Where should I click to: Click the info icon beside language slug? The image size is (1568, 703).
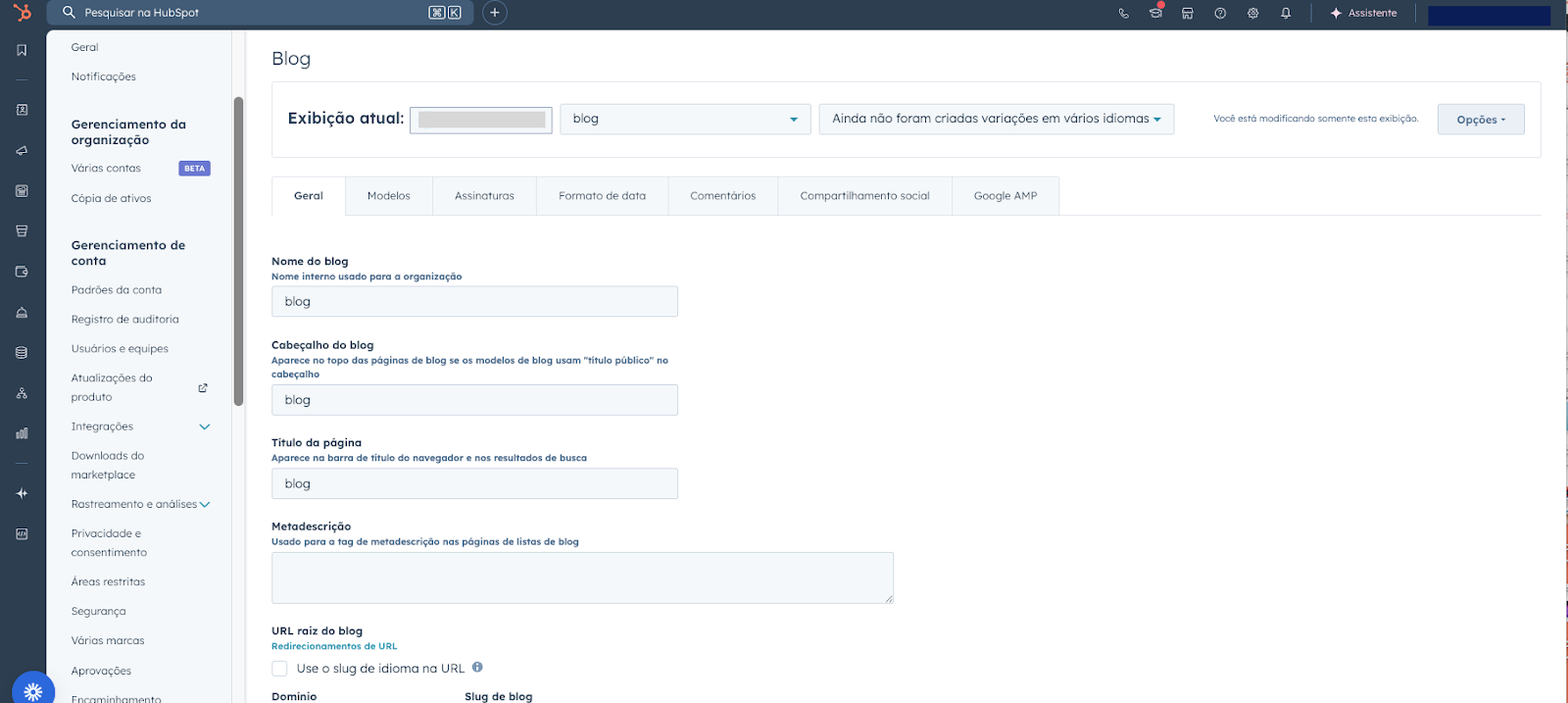coord(477,668)
